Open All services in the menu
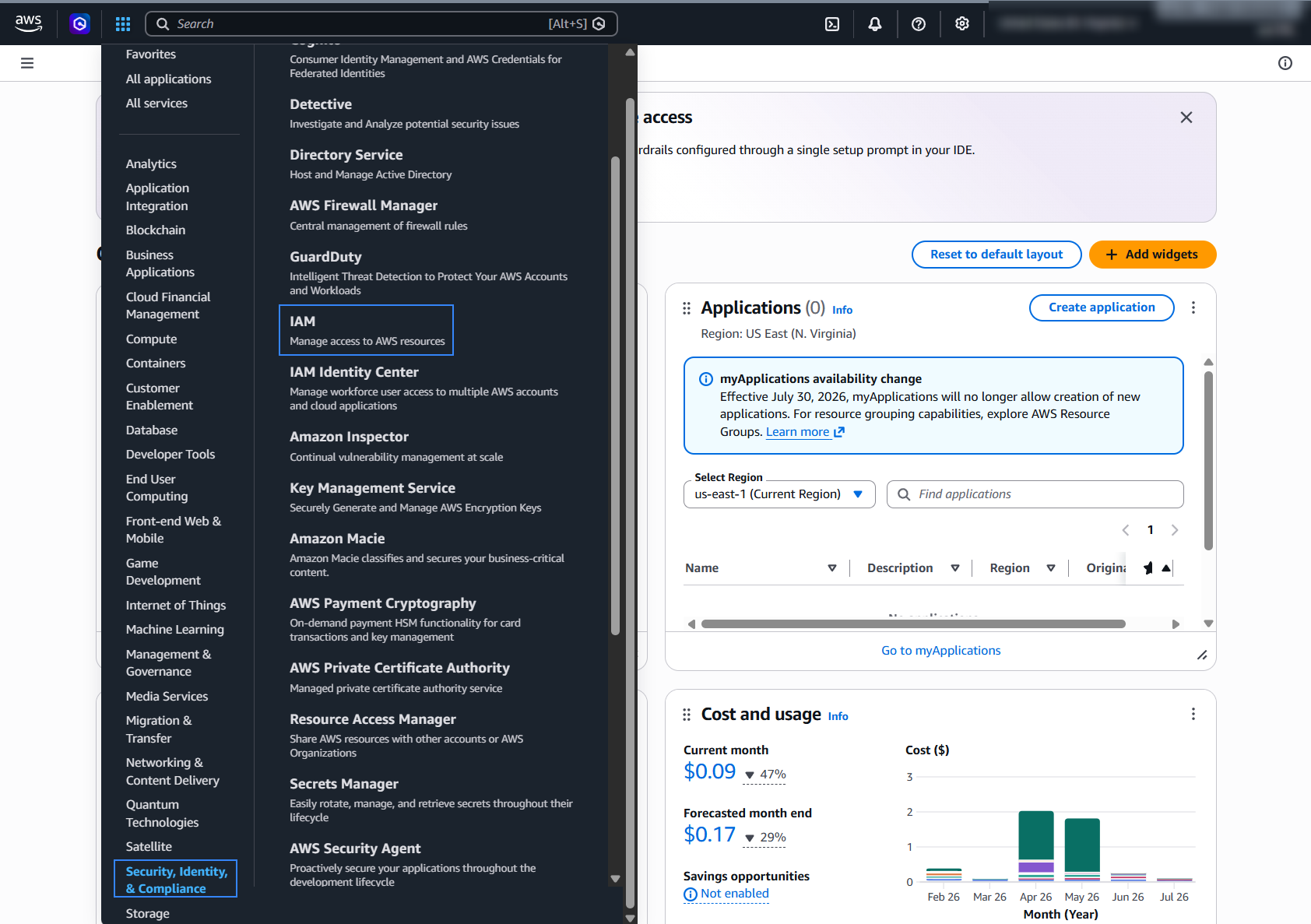The height and width of the screenshot is (924, 1311). click(x=156, y=103)
